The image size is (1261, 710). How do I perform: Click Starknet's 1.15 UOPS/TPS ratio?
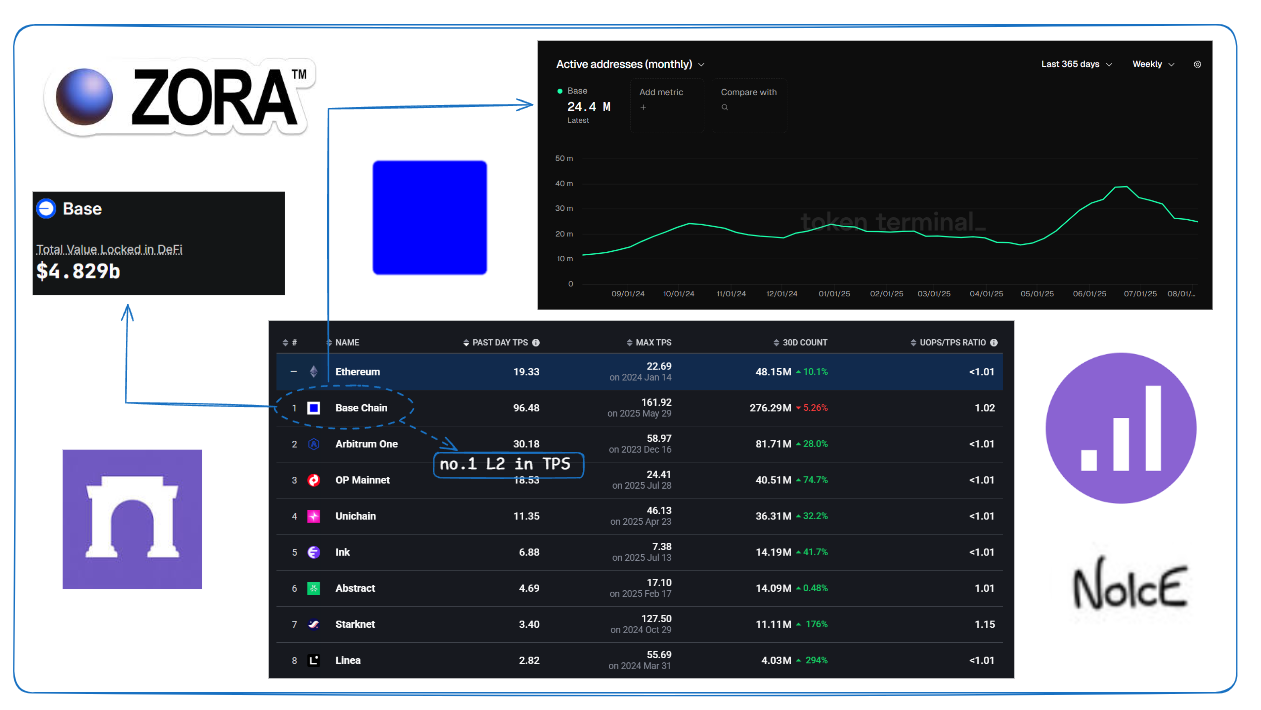(984, 624)
